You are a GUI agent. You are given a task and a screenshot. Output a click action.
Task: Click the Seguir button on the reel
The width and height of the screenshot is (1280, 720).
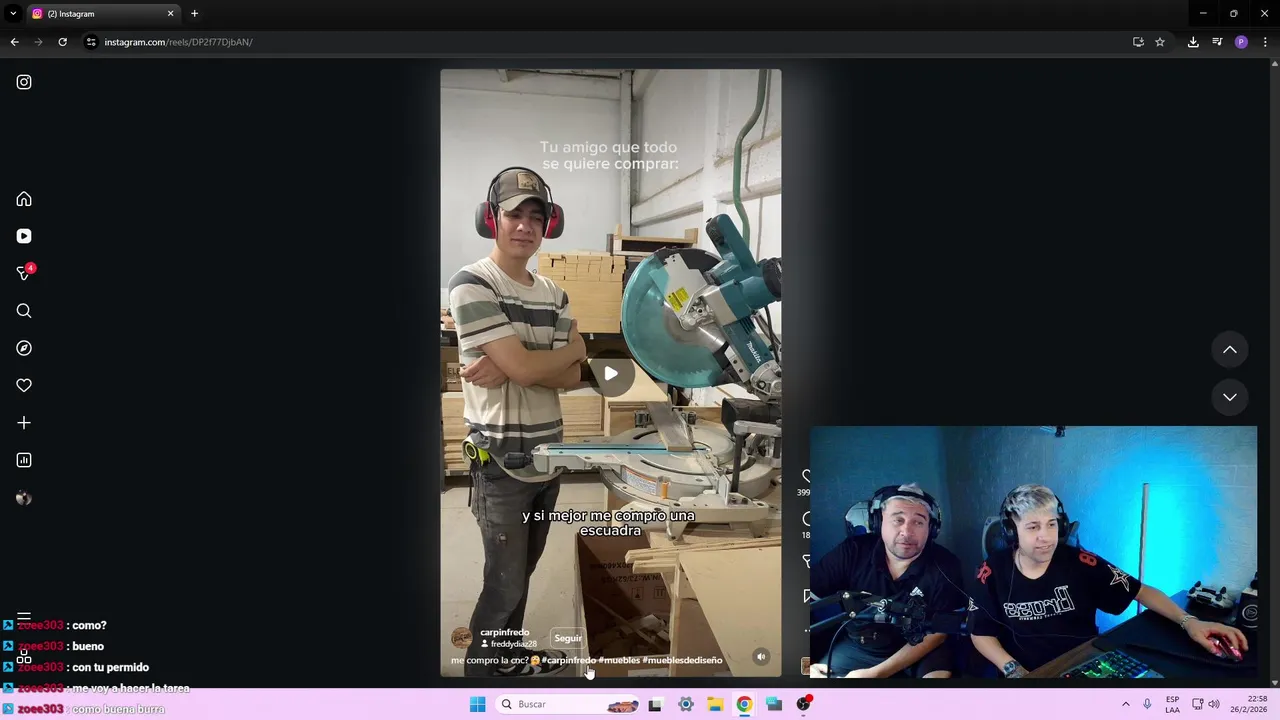click(x=568, y=638)
